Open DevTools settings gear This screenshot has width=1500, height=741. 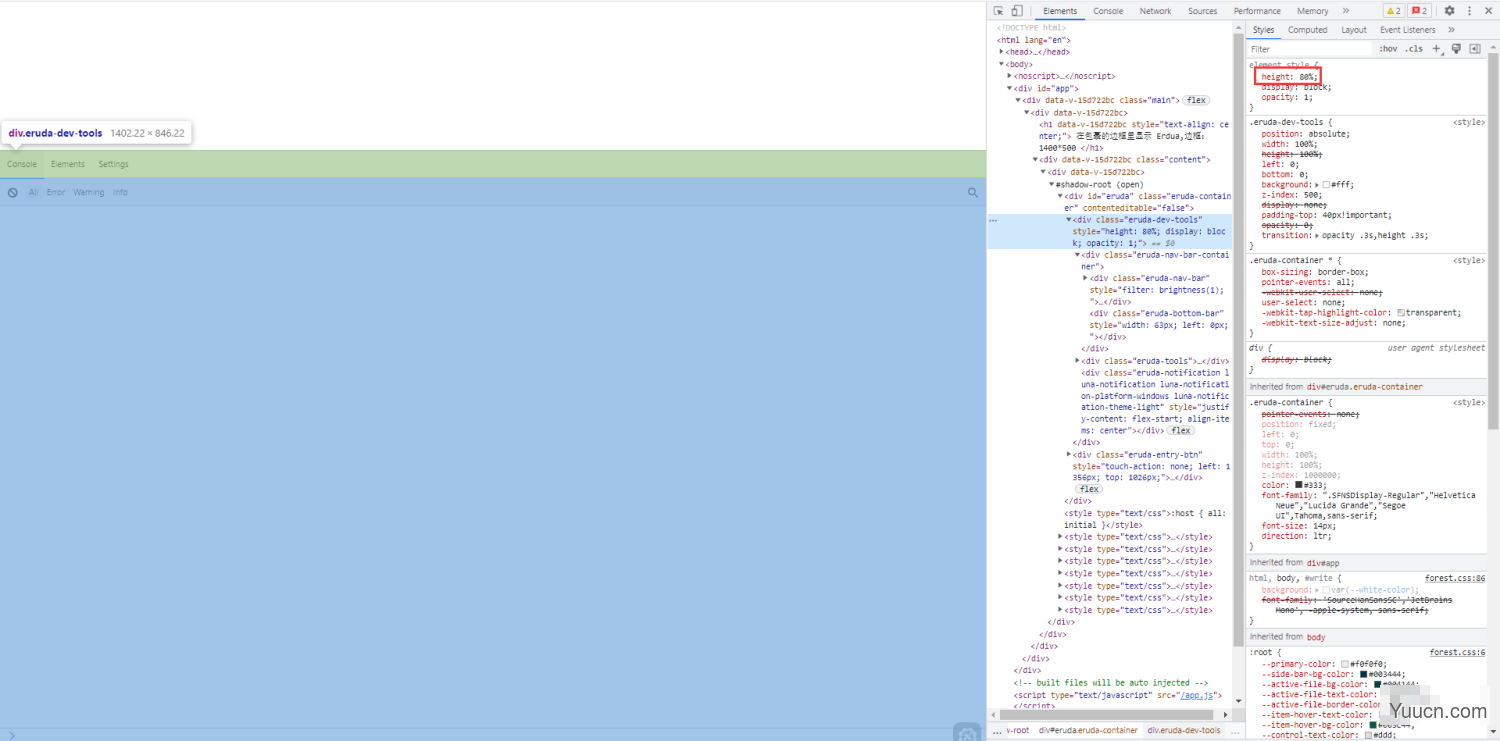tap(1449, 11)
